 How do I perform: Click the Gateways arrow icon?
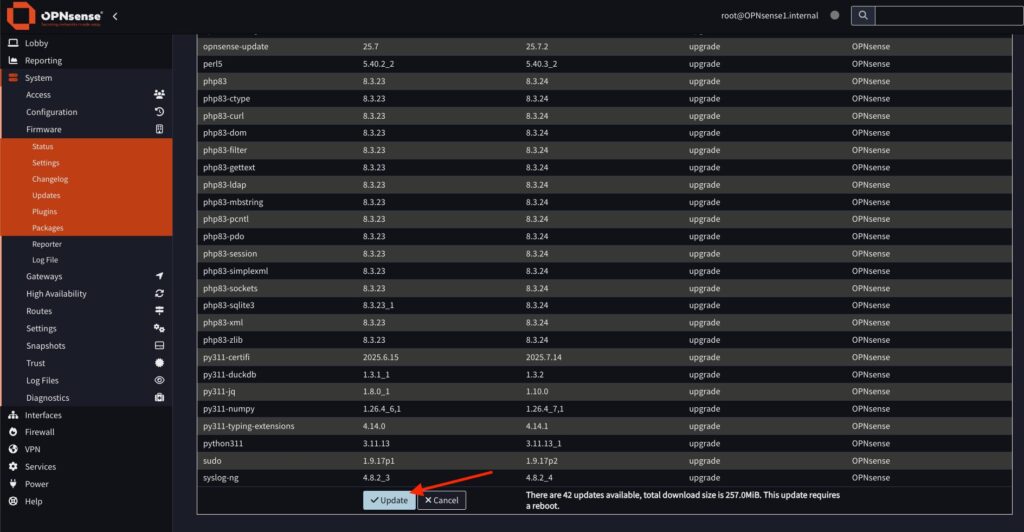pyautogui.click(x=159, y=276)
